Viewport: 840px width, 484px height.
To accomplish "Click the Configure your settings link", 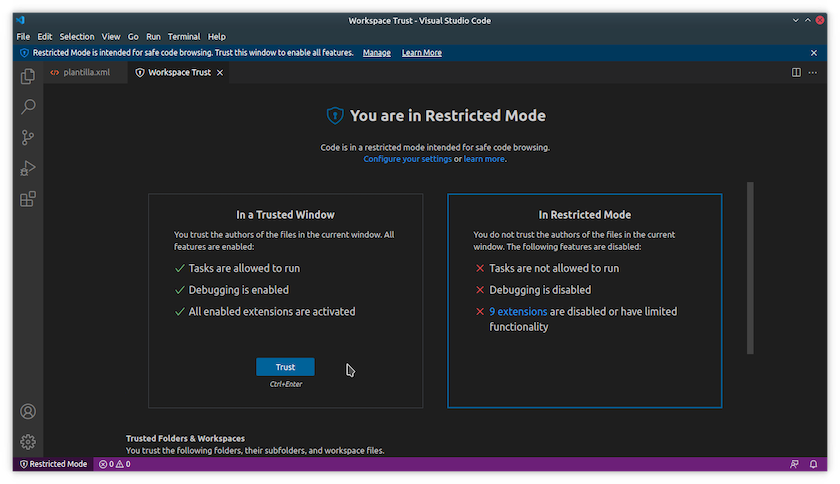I will tap(407, 159).
